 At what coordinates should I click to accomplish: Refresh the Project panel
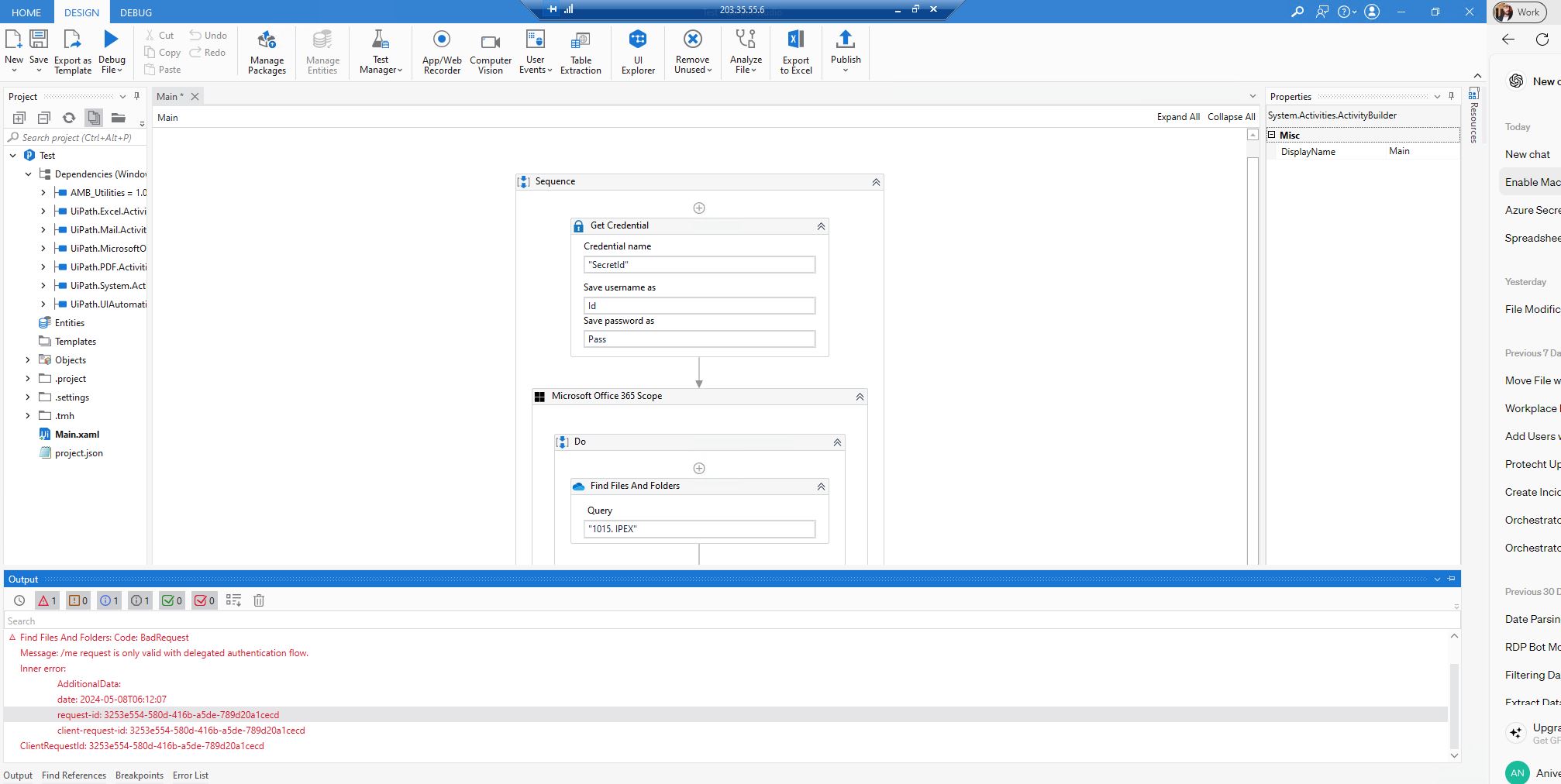point(69,118)
